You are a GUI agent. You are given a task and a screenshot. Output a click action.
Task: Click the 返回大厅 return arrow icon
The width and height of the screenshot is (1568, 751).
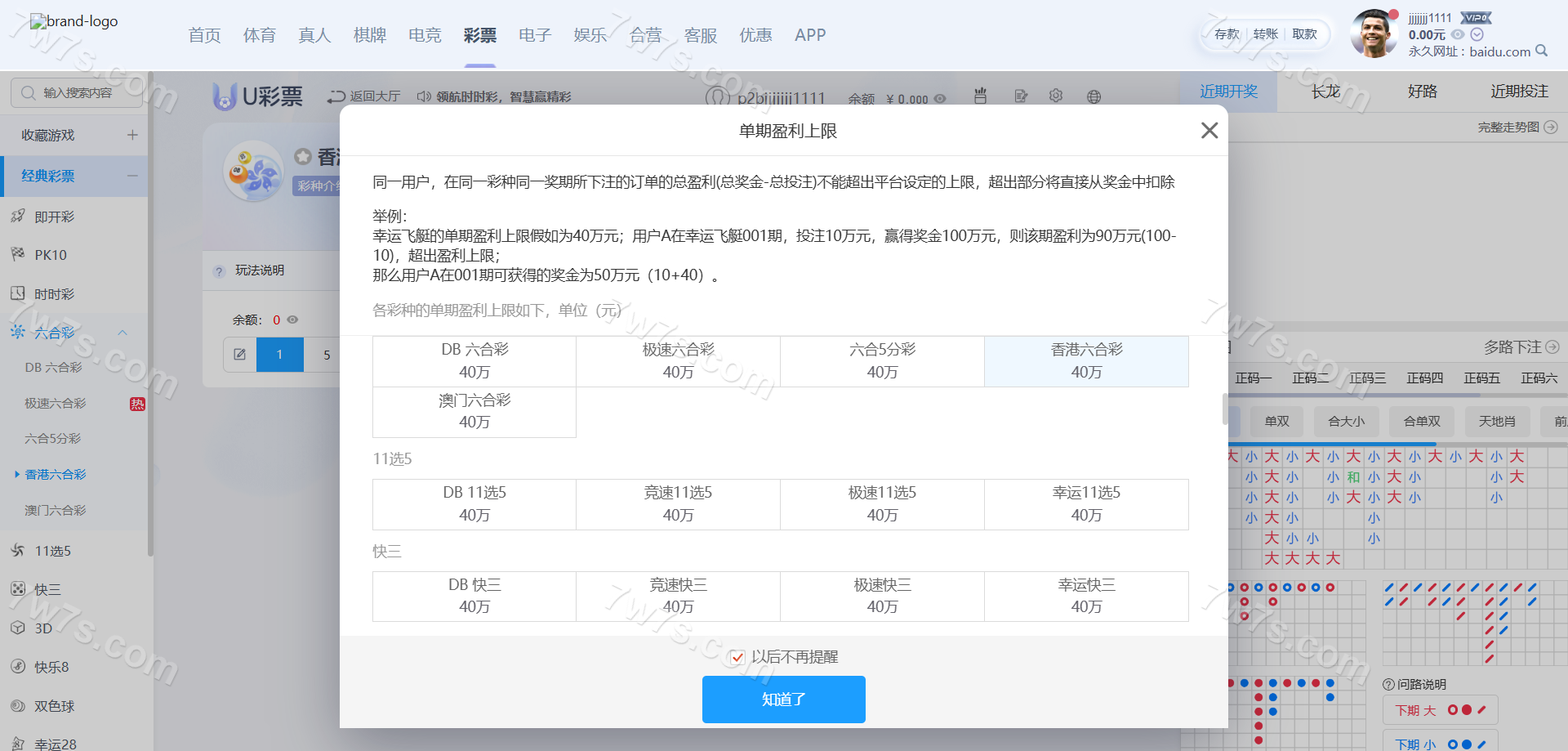[x=336, y=96]
